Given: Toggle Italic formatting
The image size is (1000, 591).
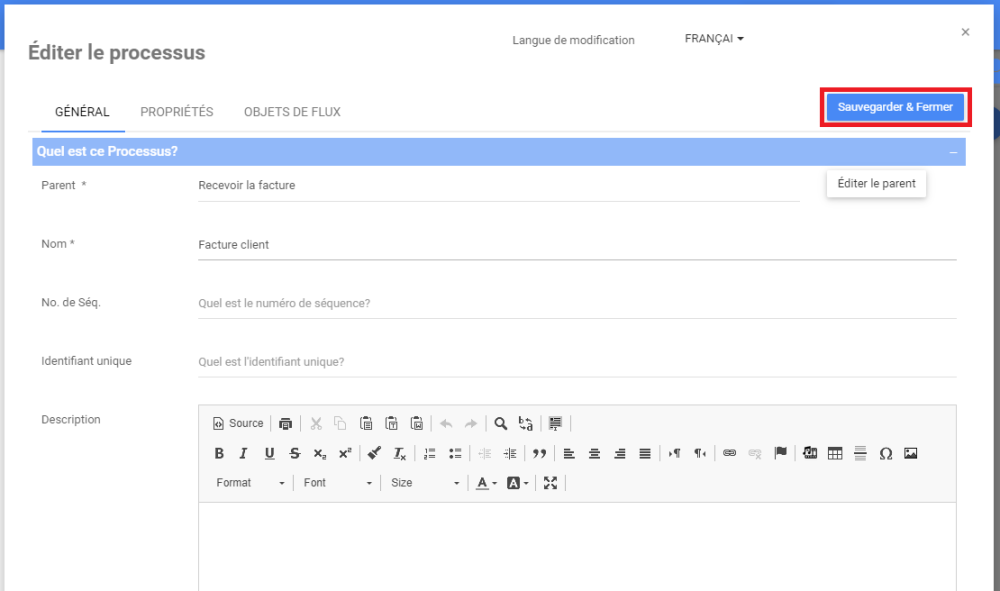Looking at the screenshot, I should click(243, 453).
